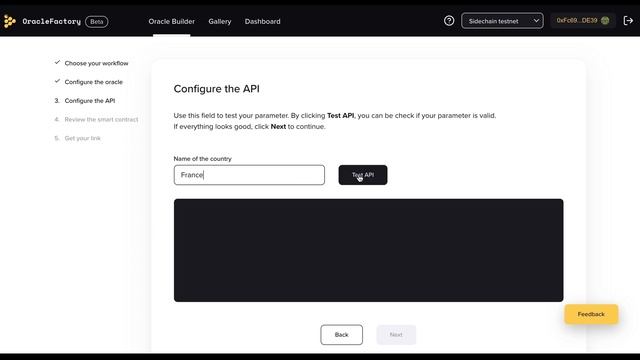This screenshot has width=640, height=360.
Task: Go to the Dashboard tab
Action: pos(262,21)
